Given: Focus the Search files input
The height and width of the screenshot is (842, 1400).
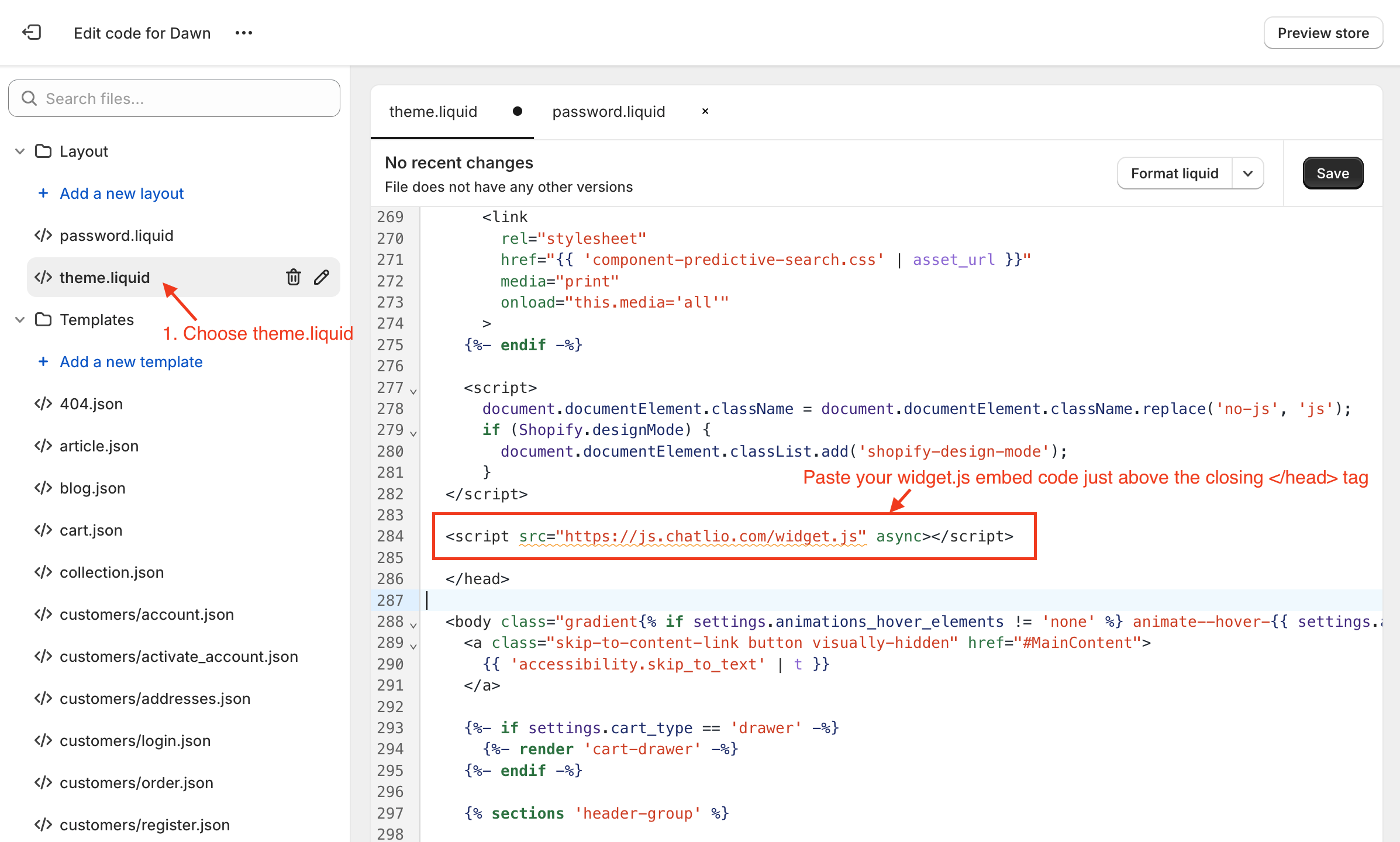Looking at the screenshot, I should point(174,98).
